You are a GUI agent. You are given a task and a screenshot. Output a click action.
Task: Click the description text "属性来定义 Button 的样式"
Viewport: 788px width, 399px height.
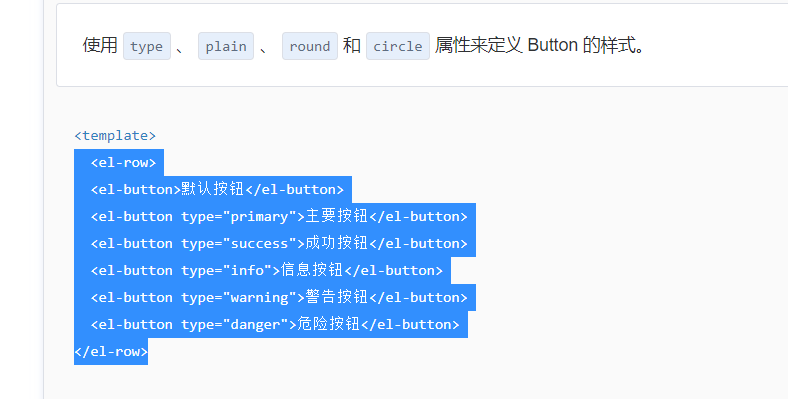pos(535,45)
